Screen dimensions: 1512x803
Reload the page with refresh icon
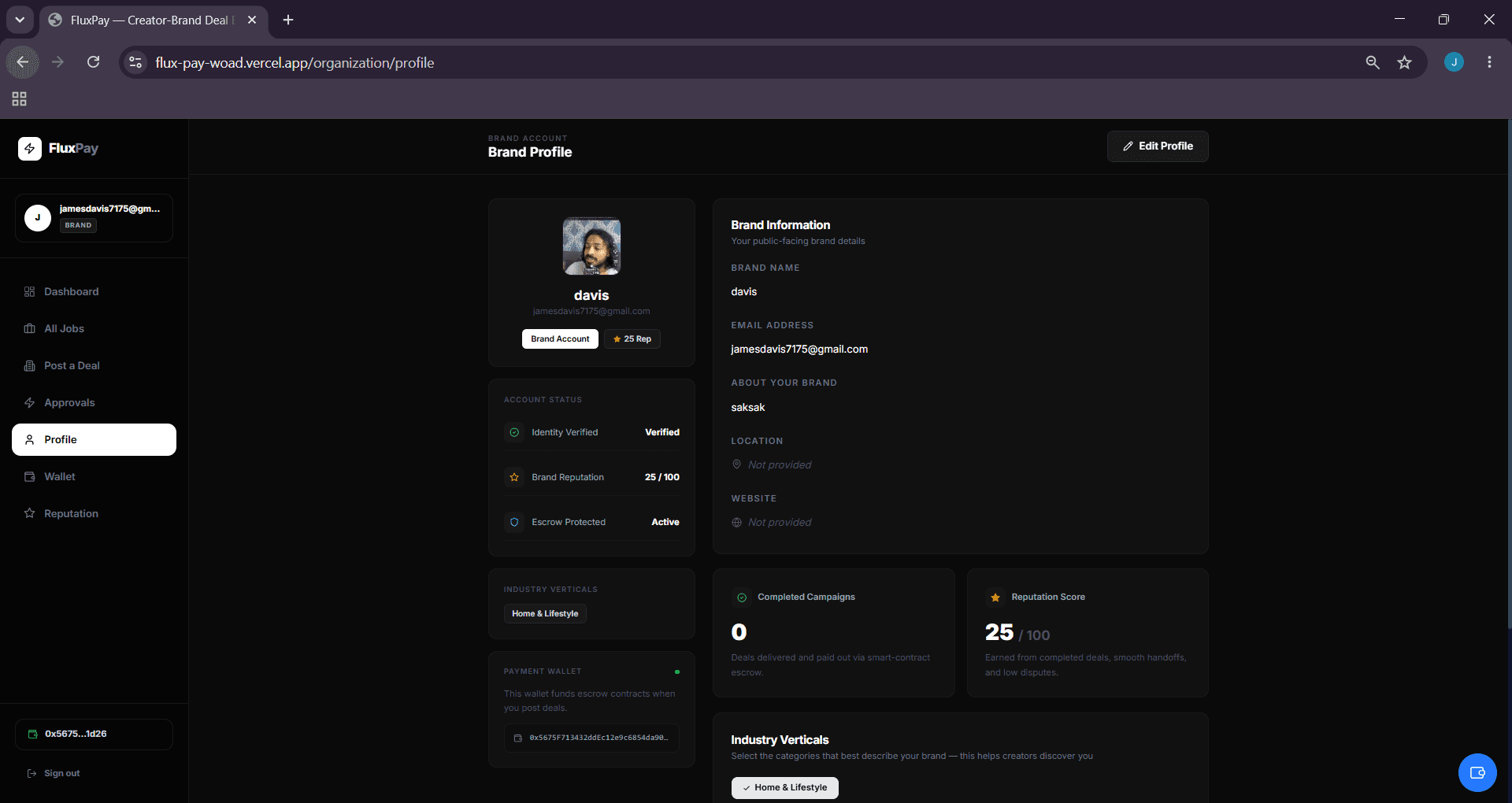point(93,62)
